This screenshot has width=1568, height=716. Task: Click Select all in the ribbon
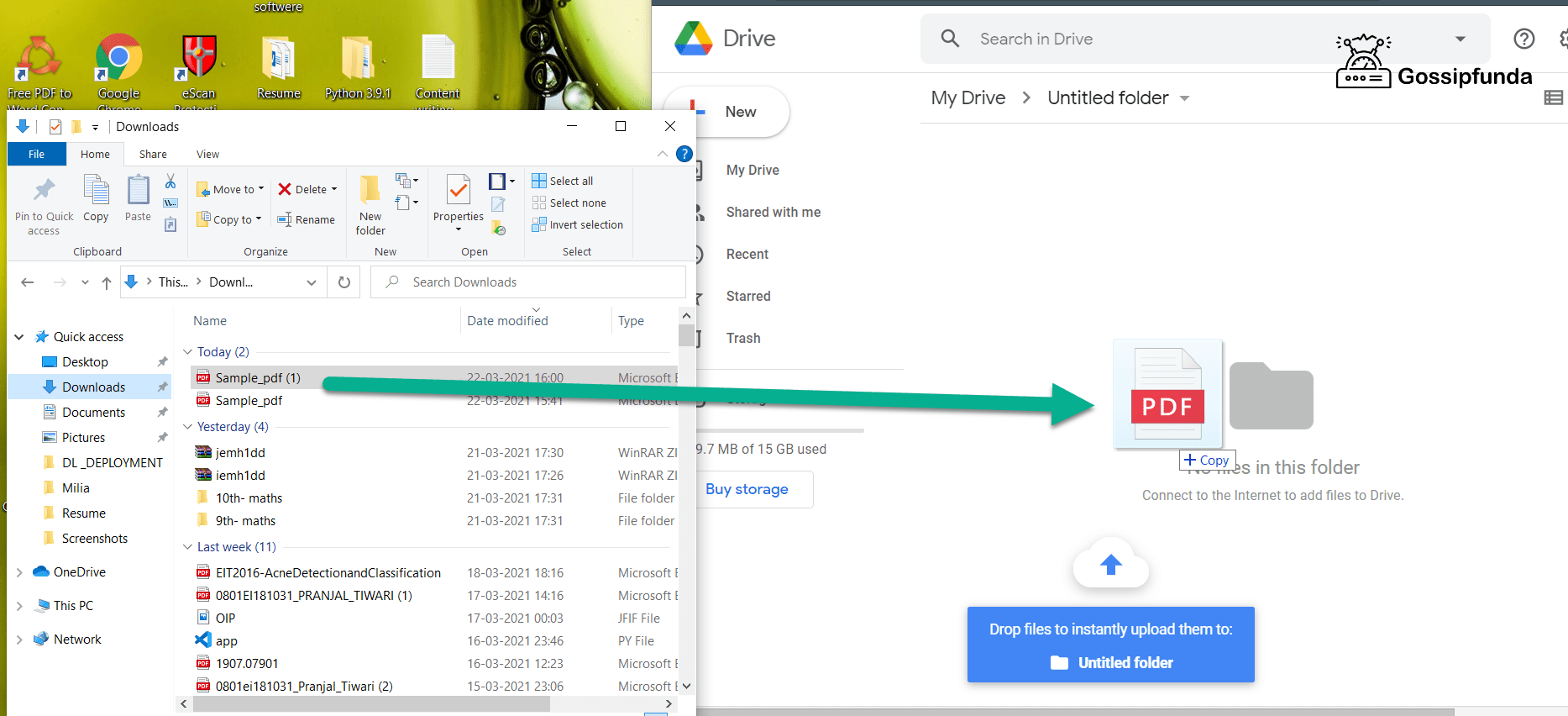[x=562, y=181]
